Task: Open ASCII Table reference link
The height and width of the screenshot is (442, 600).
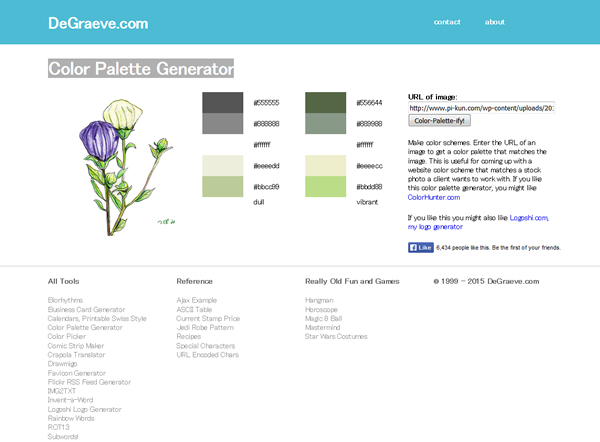Action: tap(194, 310)
